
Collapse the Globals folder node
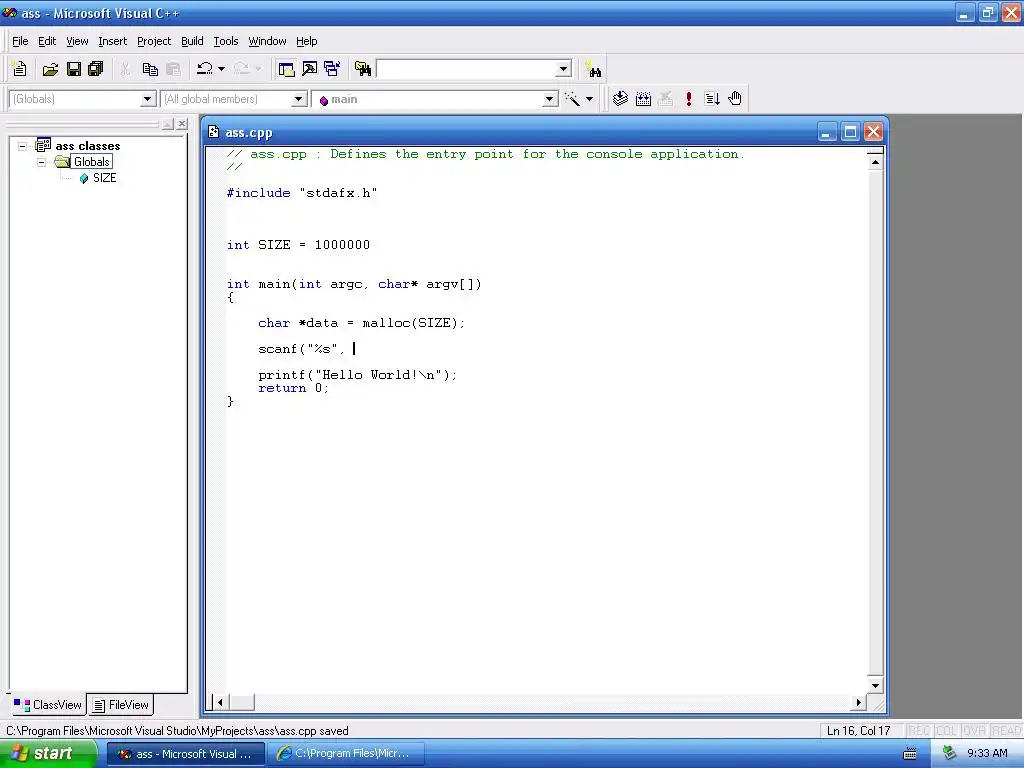coord(42,162)
